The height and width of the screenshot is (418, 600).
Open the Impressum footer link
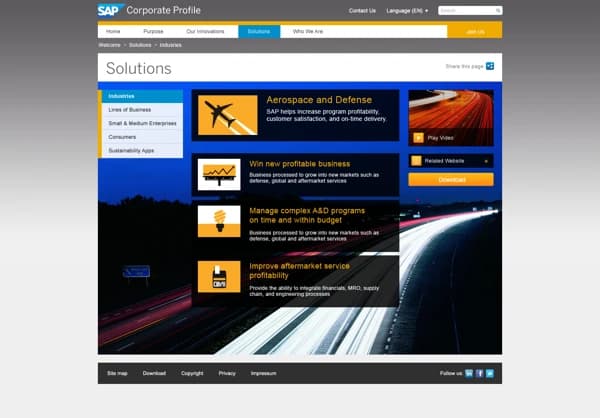click(x=263, y=373)
